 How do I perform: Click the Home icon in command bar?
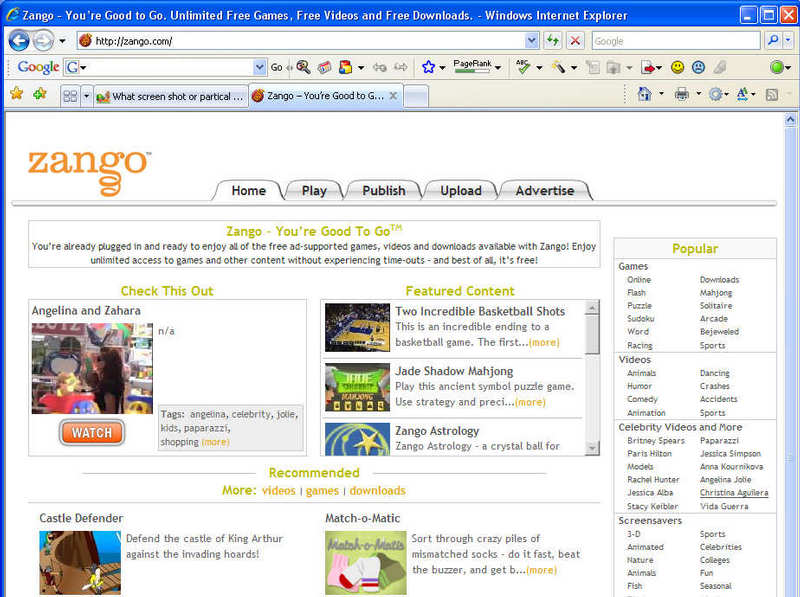644,94
